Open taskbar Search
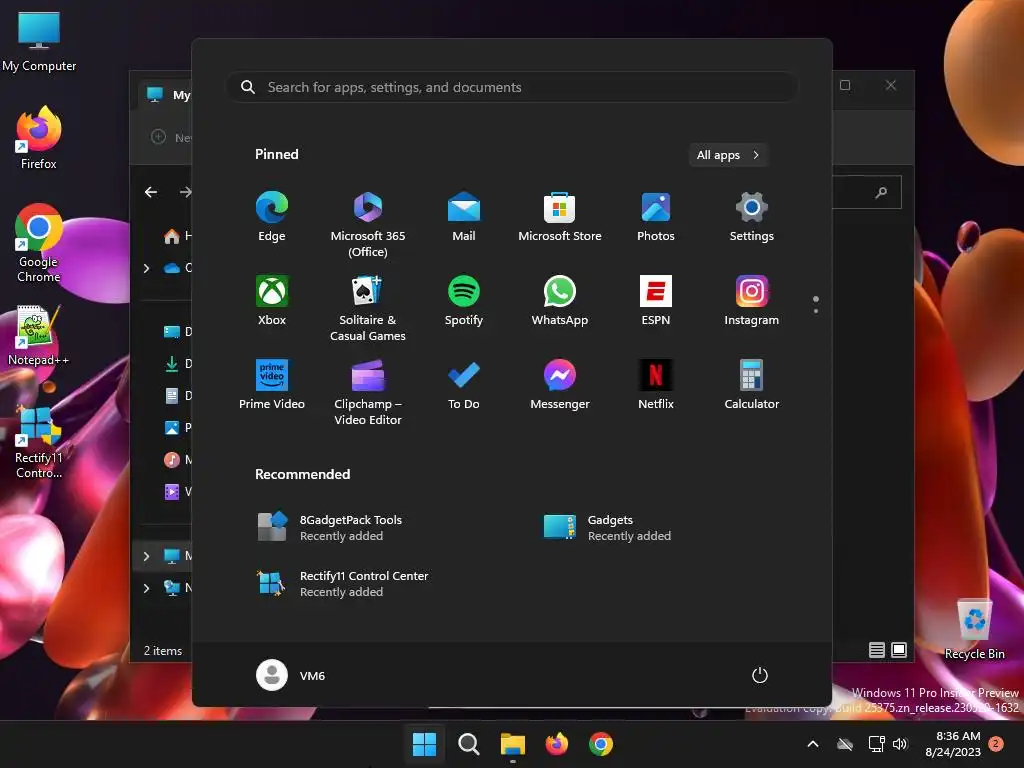Screen dimensions: 1024x768 pyautogui.click(x=468, y=744)
